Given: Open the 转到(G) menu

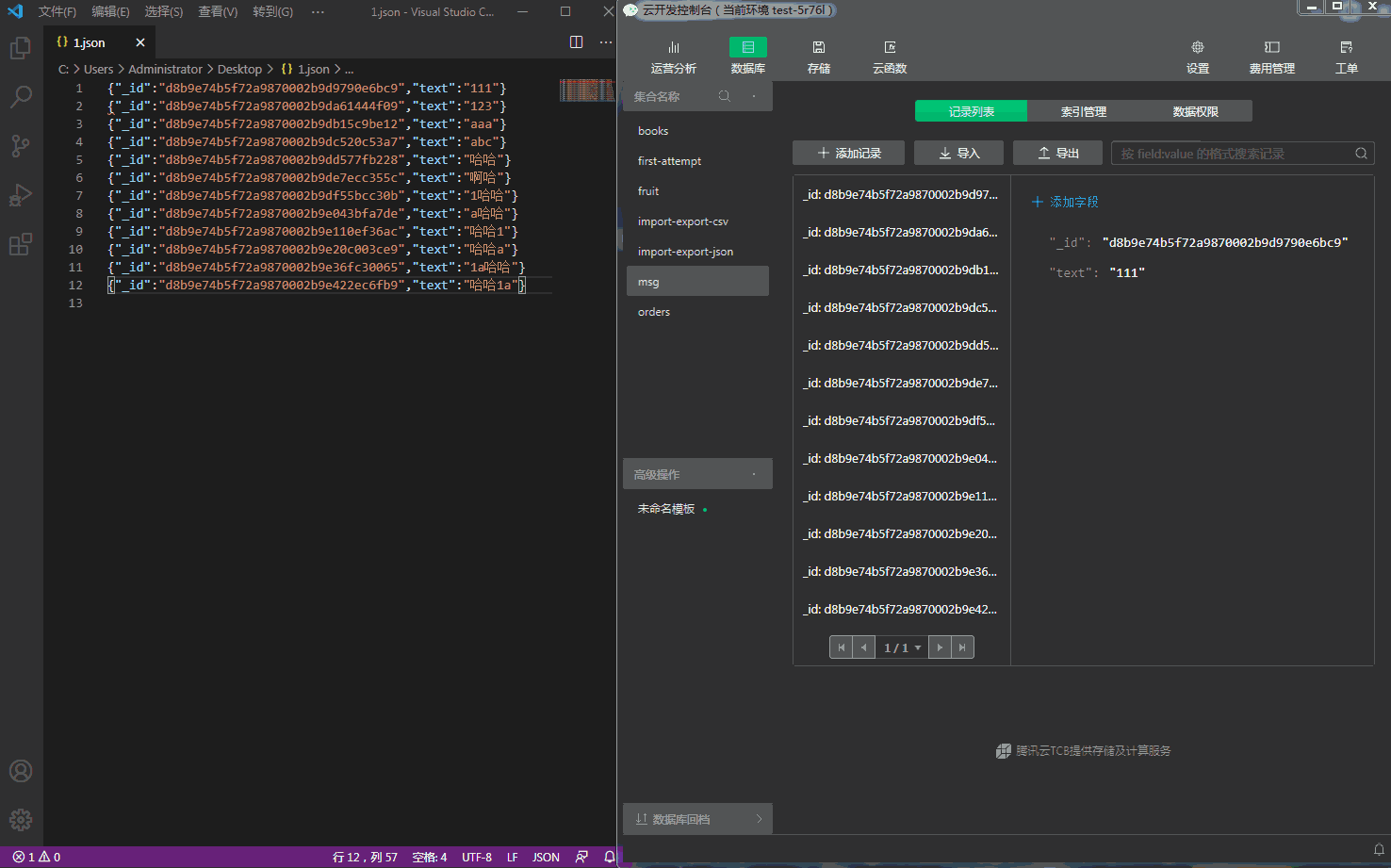Looking at the screenshot, I should (x=273, y=12).
